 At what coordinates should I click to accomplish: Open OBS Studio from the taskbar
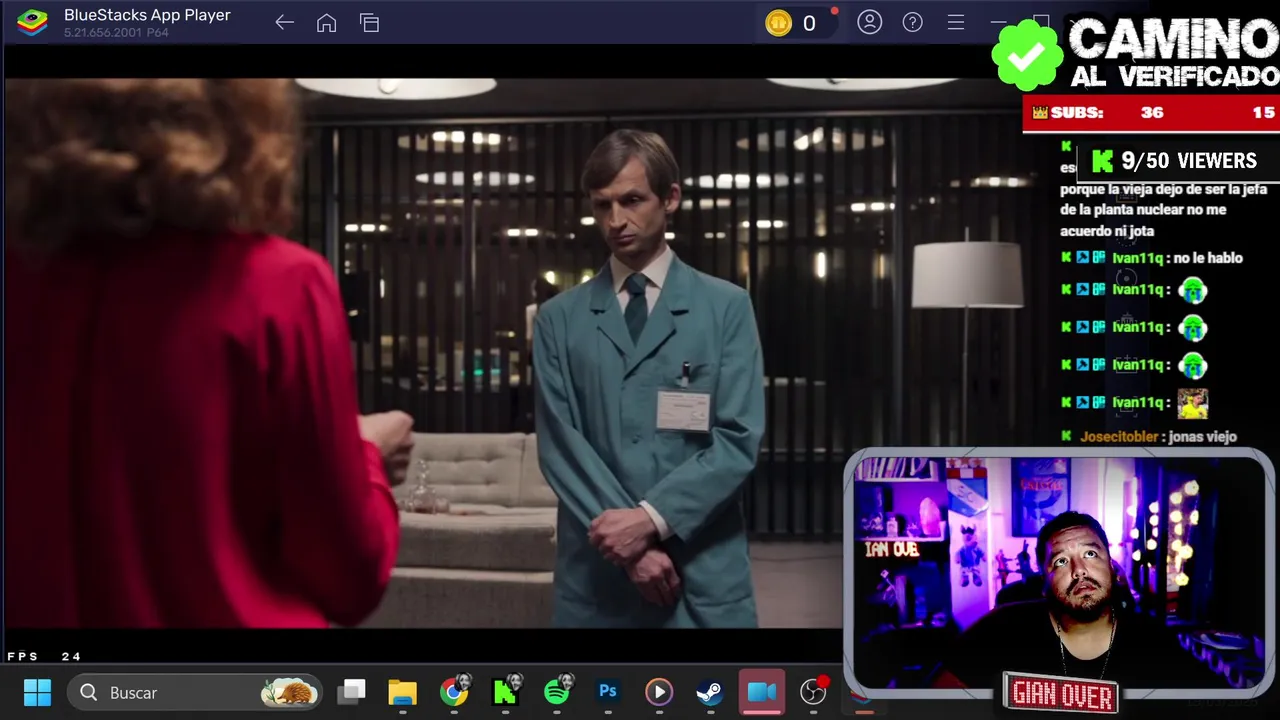pyautogui.click(x=814, y=692)
